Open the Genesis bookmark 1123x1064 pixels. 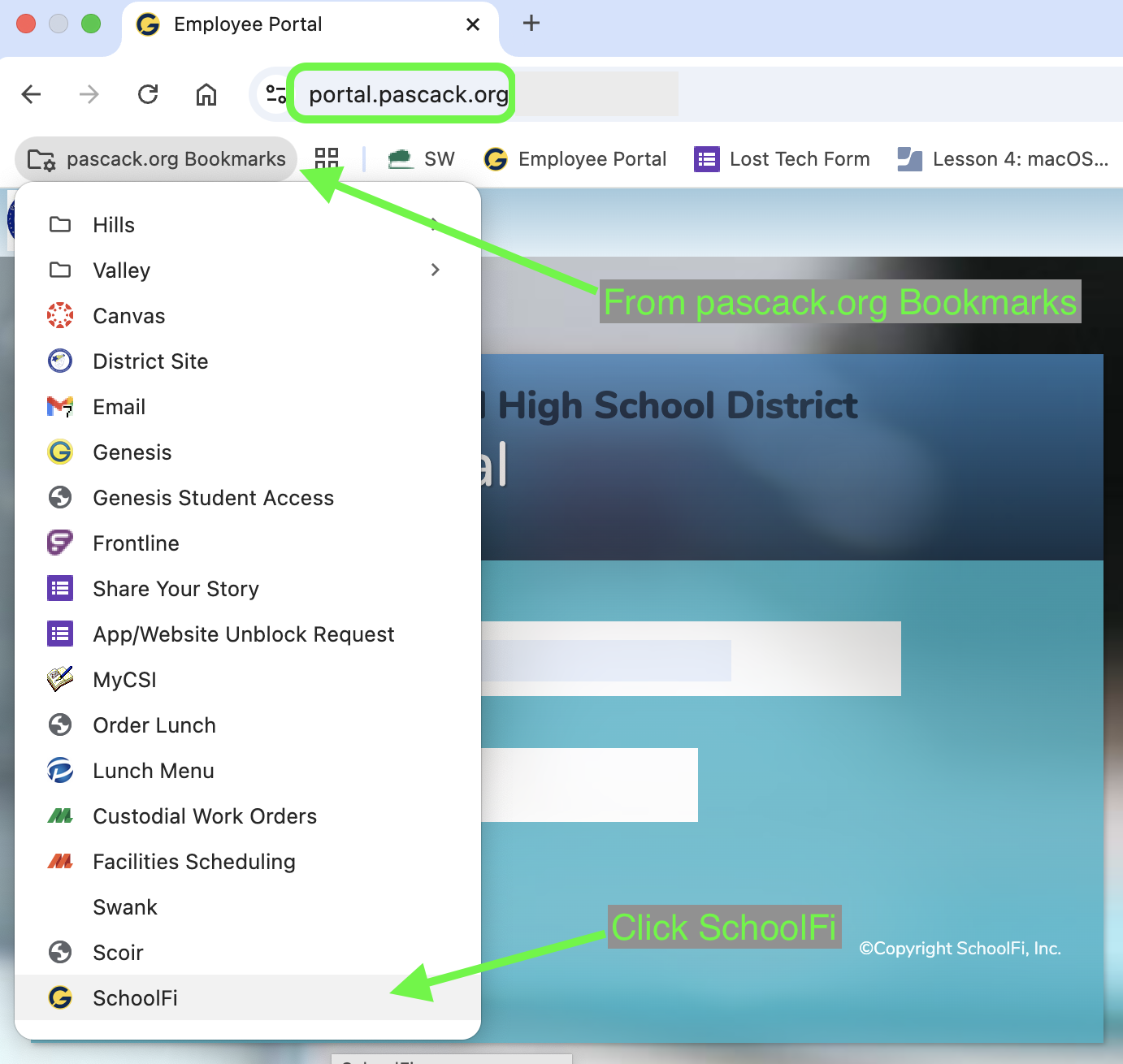[248, 452]
